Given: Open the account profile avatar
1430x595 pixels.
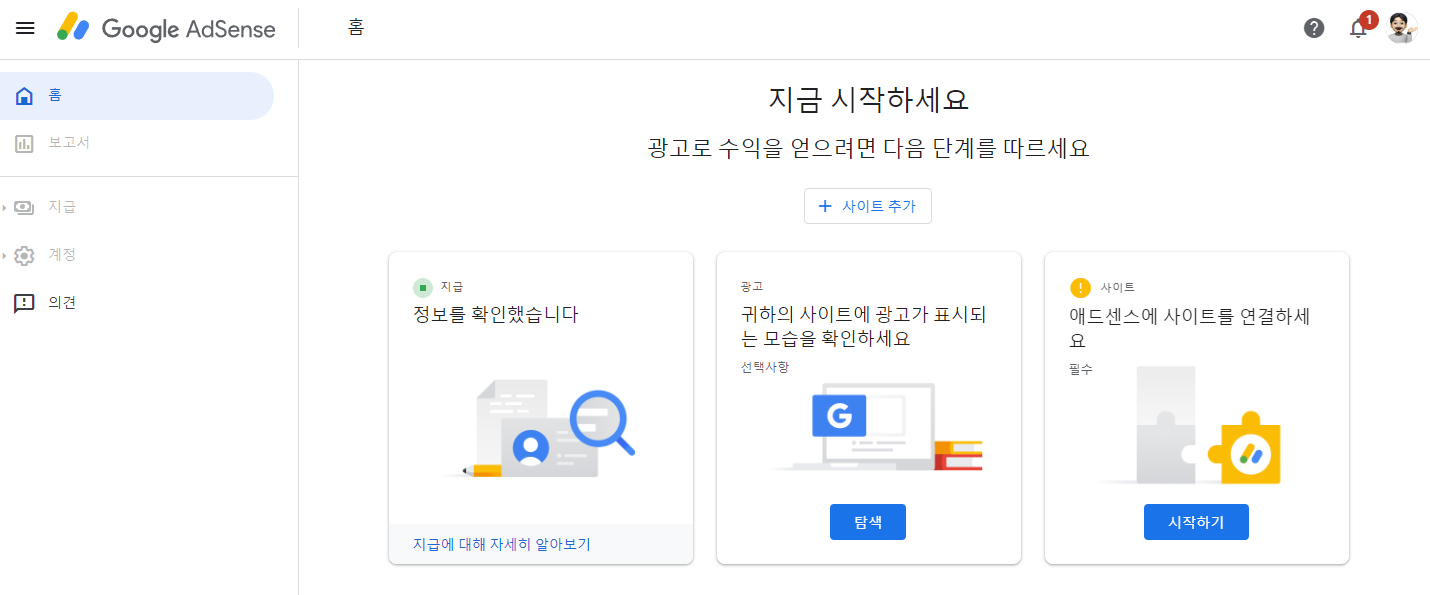Looking at the screenshot, I should pyautogui.click(x=1402, y=28).
